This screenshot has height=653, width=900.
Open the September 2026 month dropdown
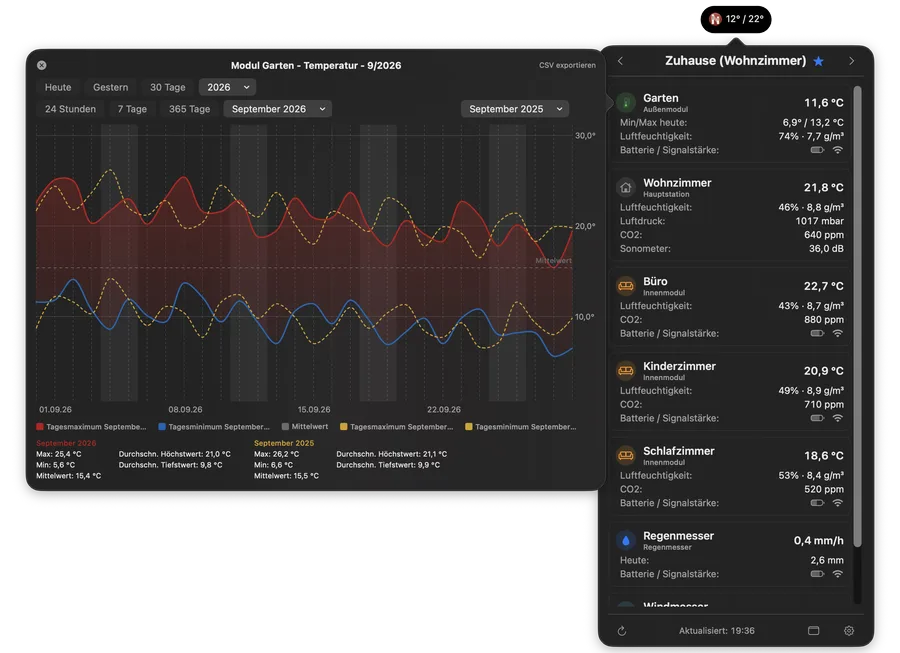278,109
